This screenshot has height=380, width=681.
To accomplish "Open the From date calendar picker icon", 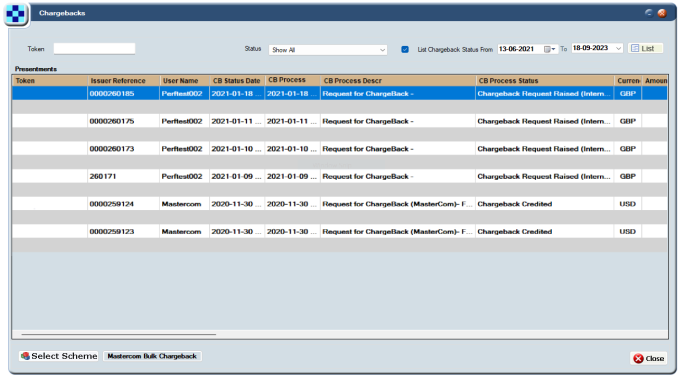I will [x=549, y=49].
